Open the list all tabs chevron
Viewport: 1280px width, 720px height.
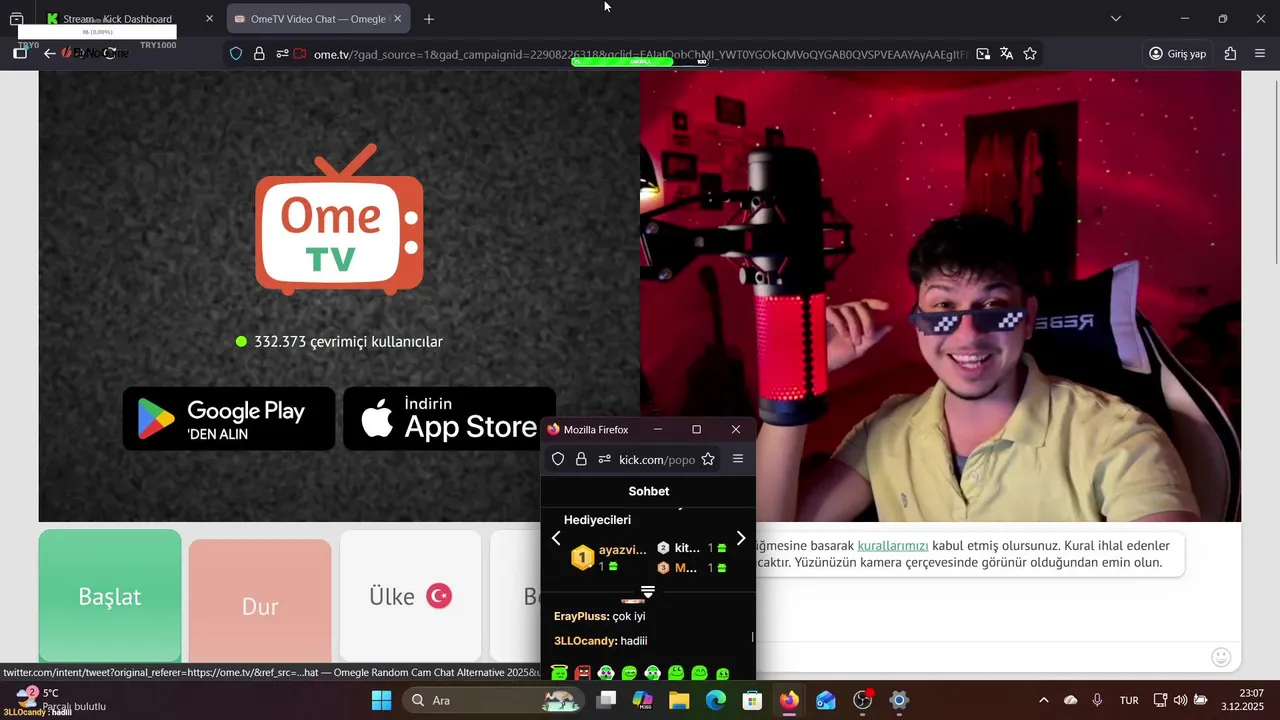click(1116, 19)
